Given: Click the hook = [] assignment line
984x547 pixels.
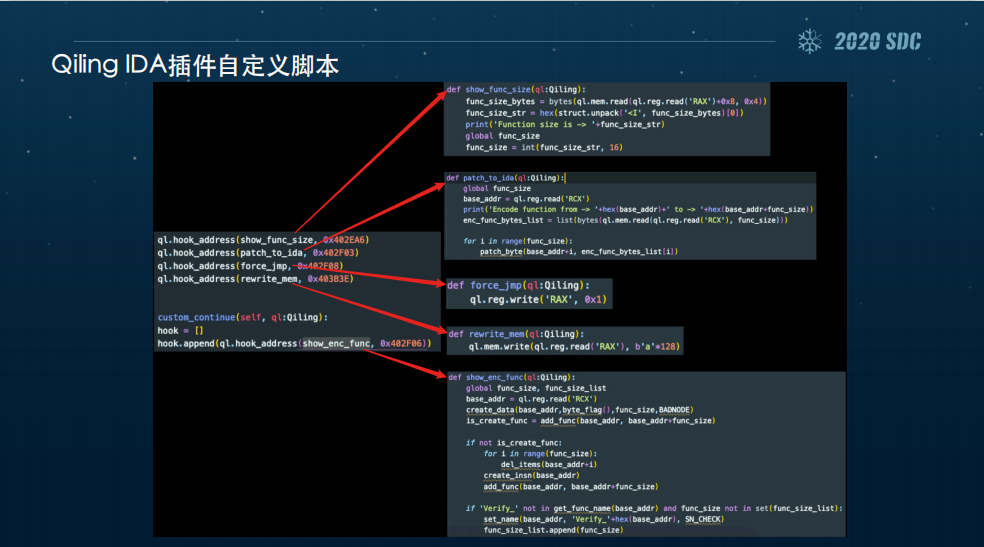Looking at the screenshot, I should (x=180, y=330).
